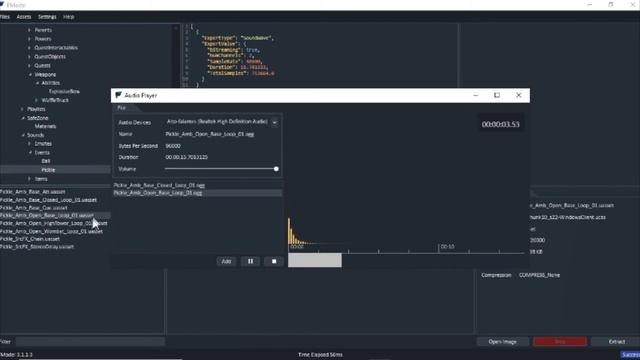The width and height of the screenshot is (640, 360).
Task: Click the 00:10 marker on the audio timeline
Action: point(447,247)
